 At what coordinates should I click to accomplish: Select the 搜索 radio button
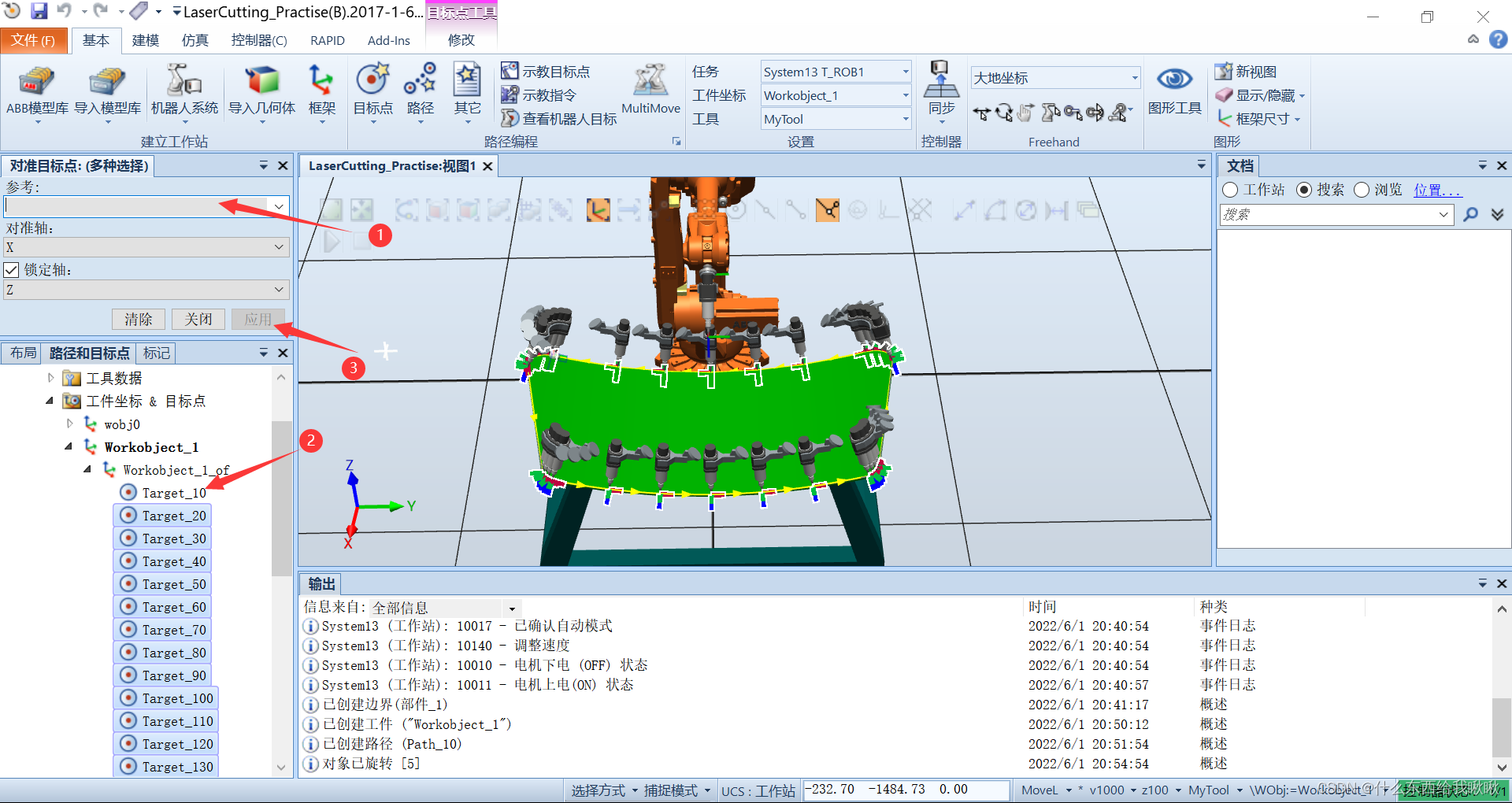pyautogui.click(x=1303, y=190)
